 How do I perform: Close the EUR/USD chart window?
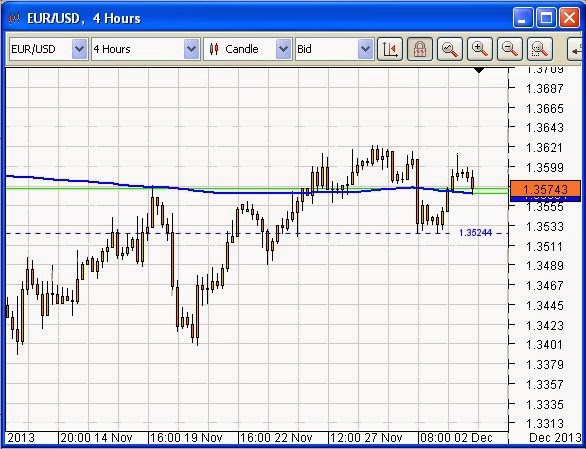coord(569,18)
